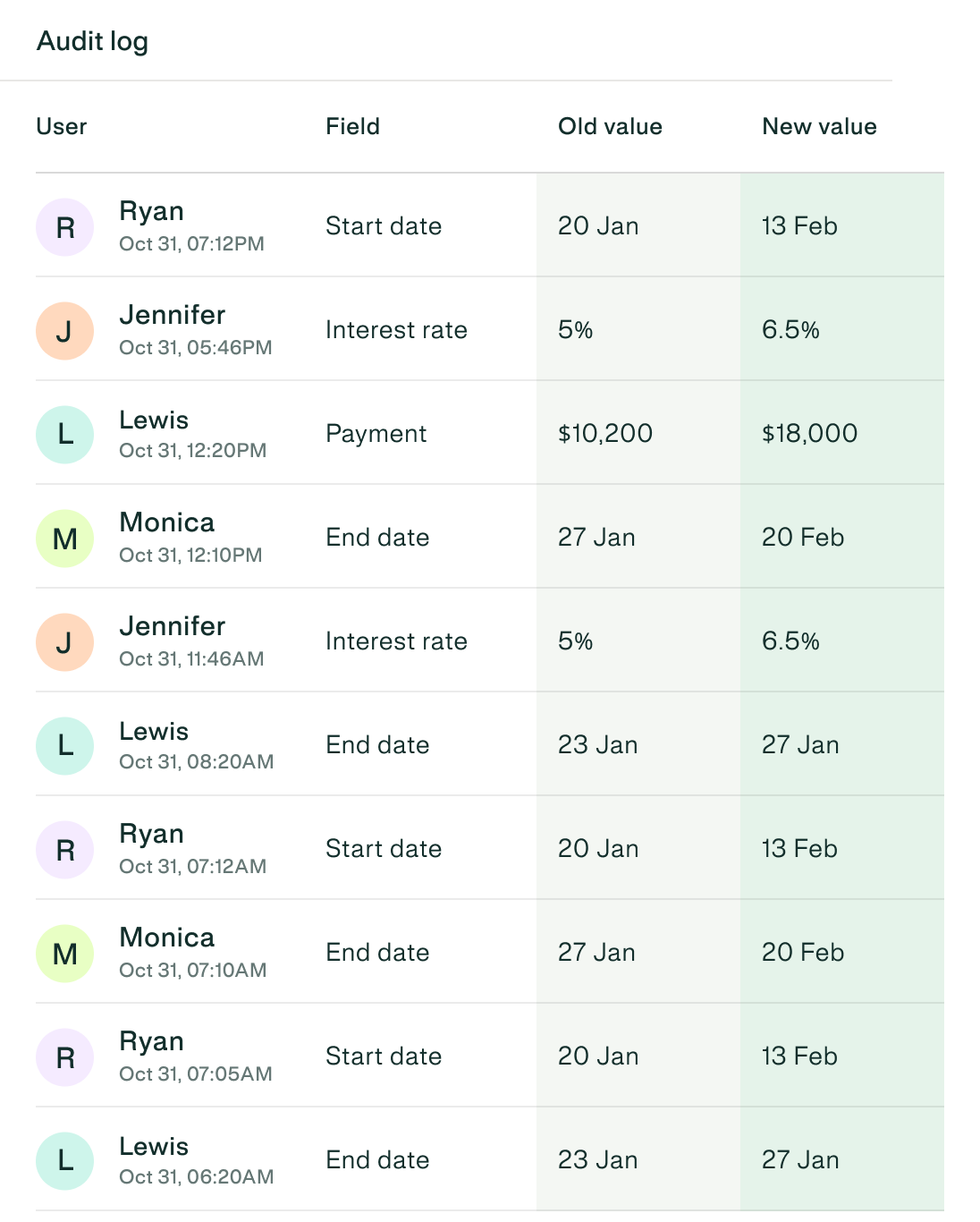This screenshot has width=980, height=1222.
Task: Click Jennifer's avatar at 05:46PM entry
Action: click(x=64, y=331)
